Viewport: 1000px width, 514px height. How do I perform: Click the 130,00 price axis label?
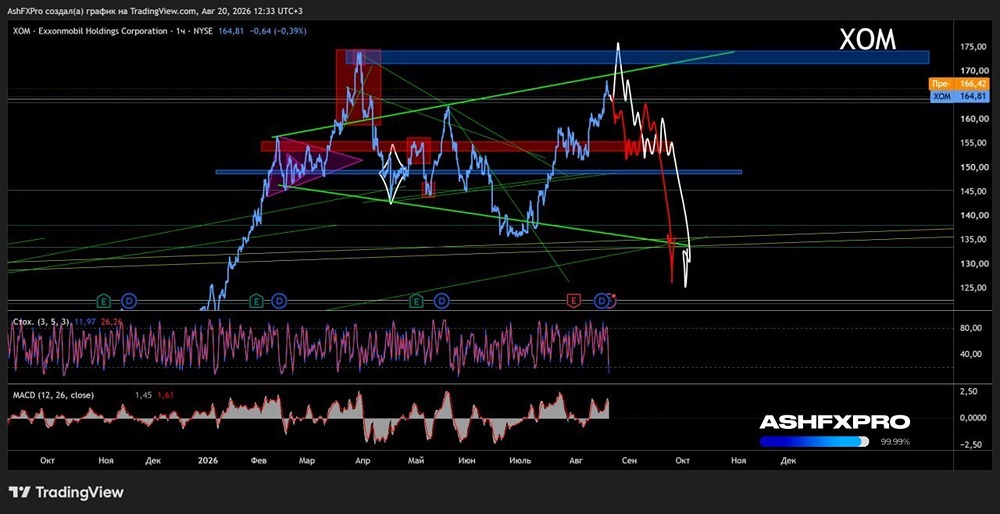pos(972,264)
